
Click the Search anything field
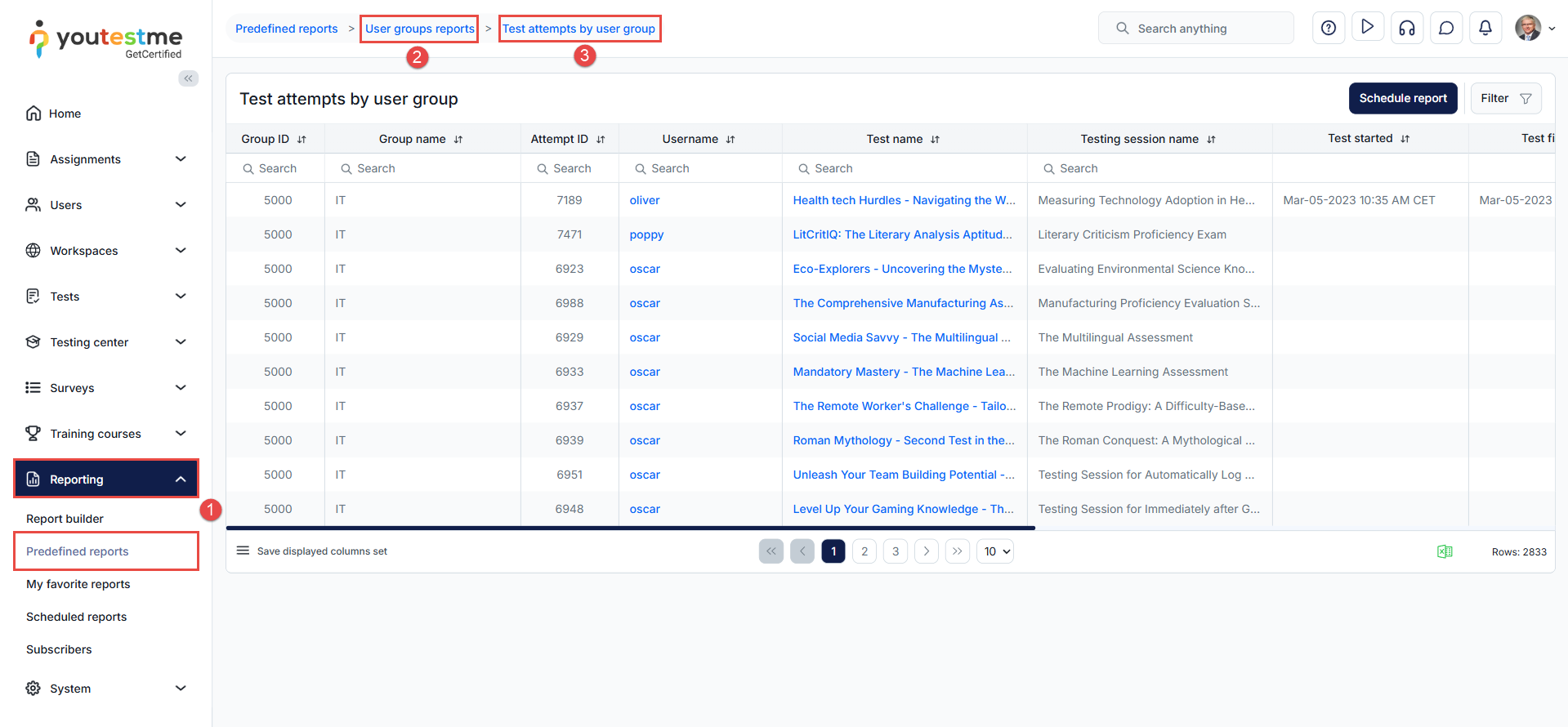(1196, 29)
